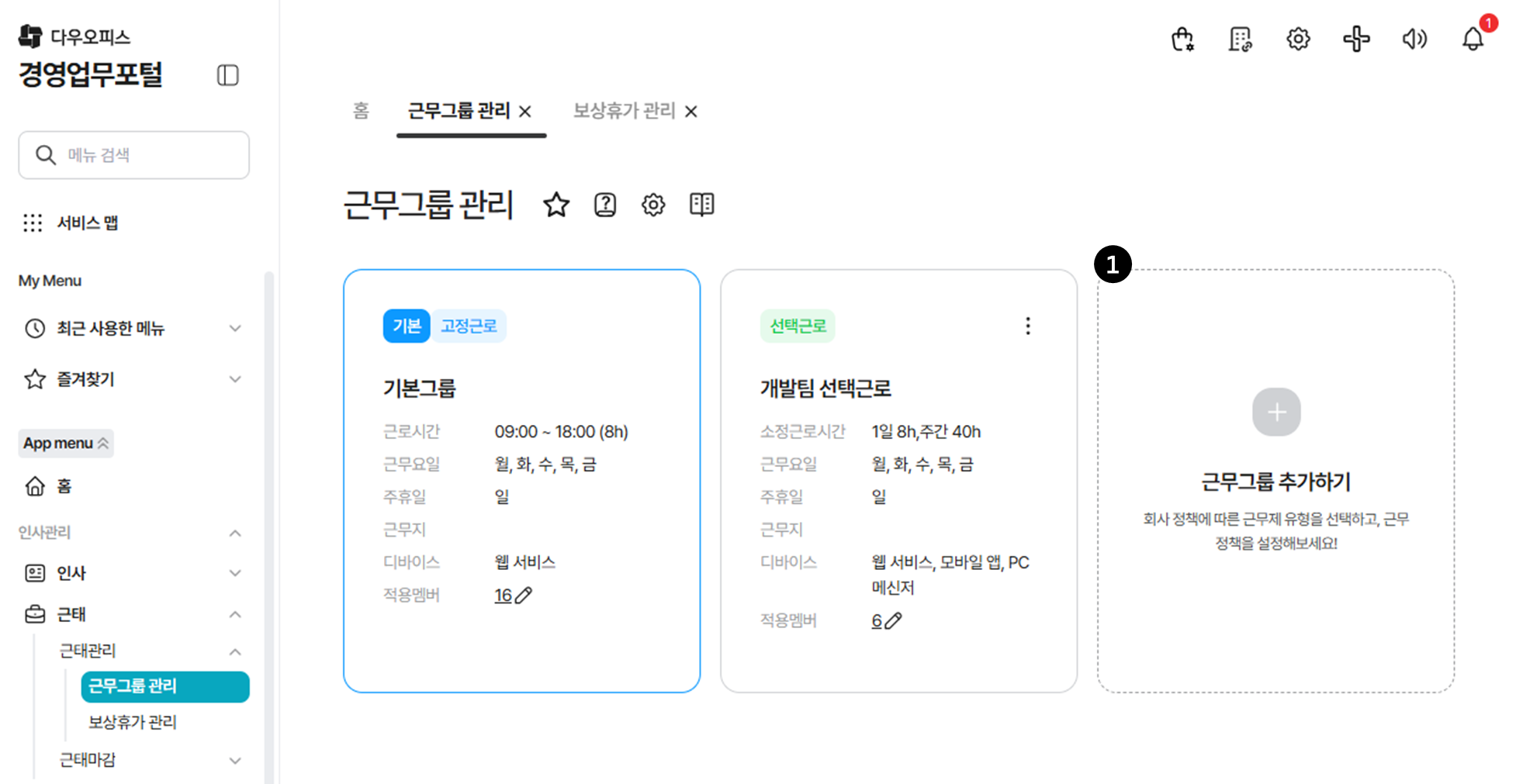The image size is (1516, 784).
Task: Expand the 즐겨찾기 section
Action: click(x=234, y=379)
